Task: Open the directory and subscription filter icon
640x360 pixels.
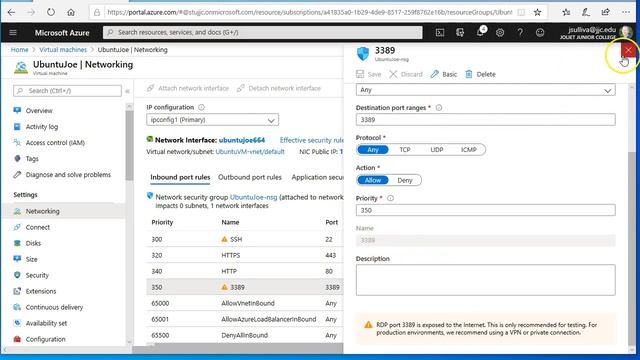Action: click(x=460, y=33)
